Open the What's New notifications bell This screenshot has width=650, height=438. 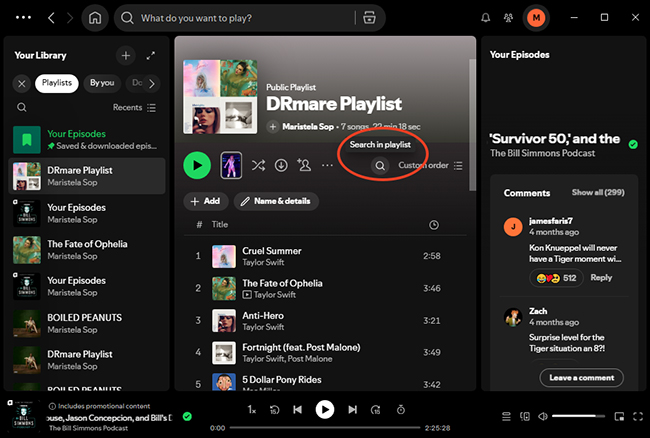[x=485, y=18]
